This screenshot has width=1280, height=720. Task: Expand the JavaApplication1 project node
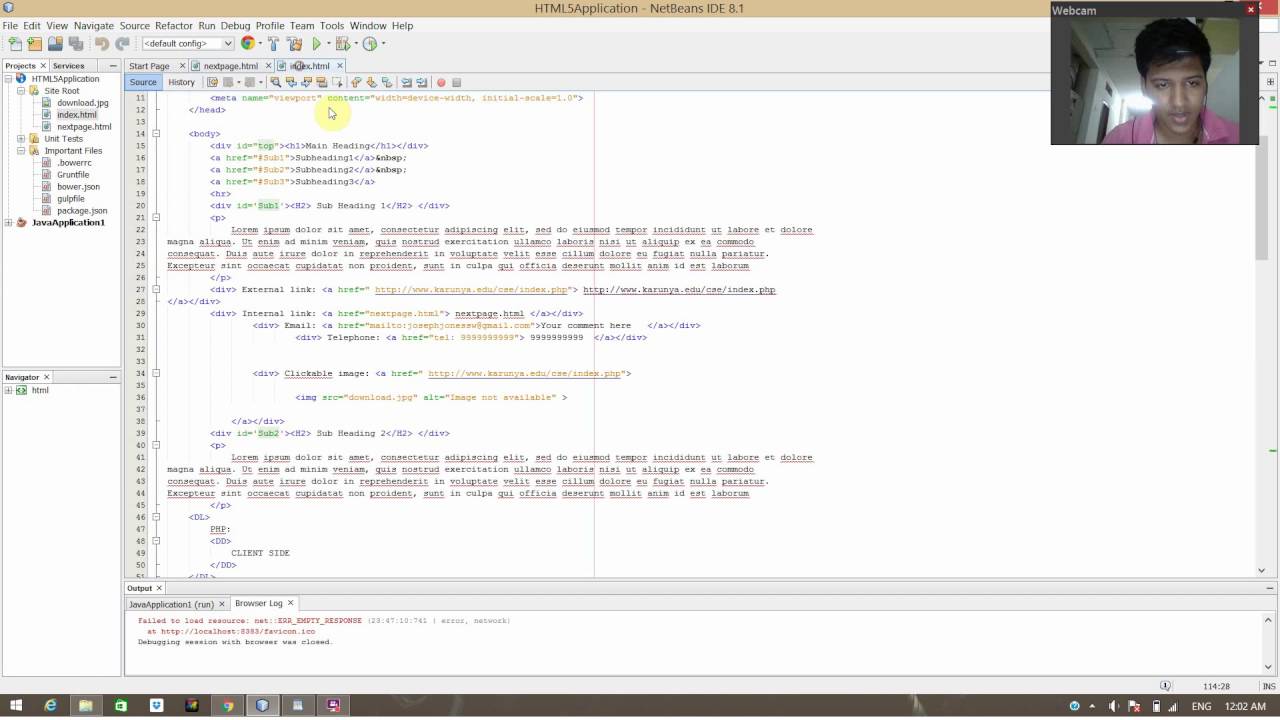(x=9, y=223)
